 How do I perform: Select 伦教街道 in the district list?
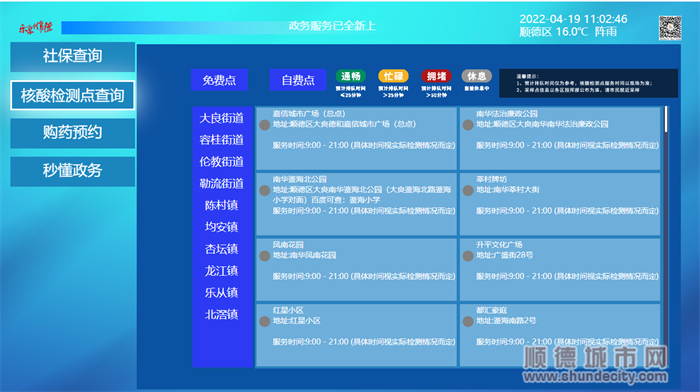[x=221, y=162]
